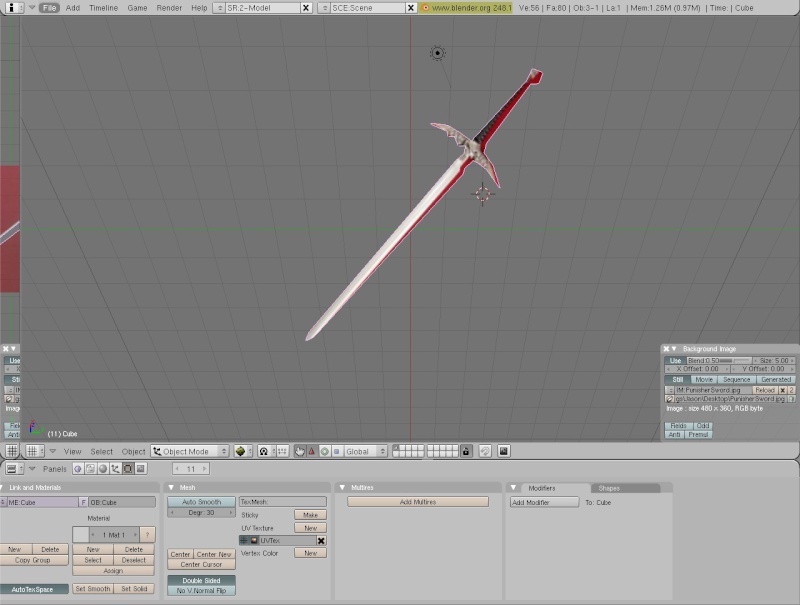Screen dimensions: 800x605
Task: Unlink the PunisherSword image with X
Action: (x=783, y=390)
